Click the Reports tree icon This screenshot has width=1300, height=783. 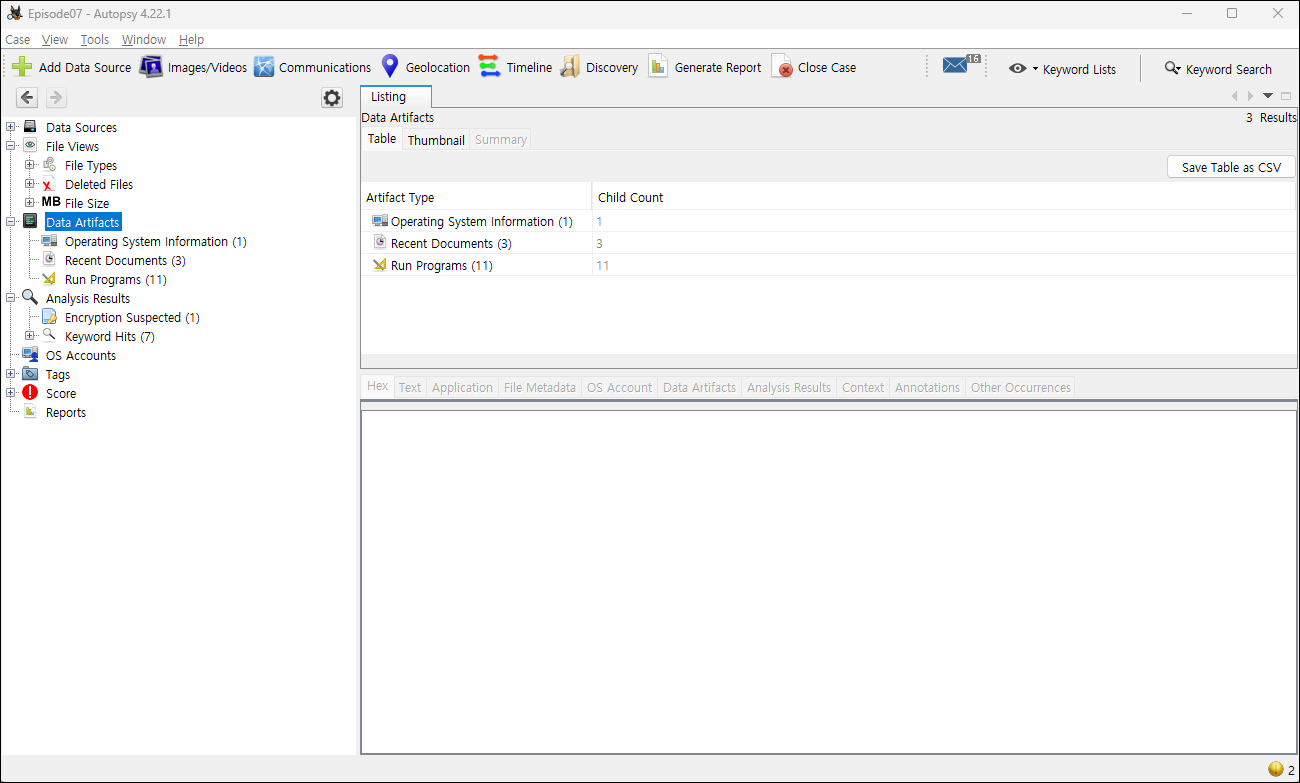30,412
